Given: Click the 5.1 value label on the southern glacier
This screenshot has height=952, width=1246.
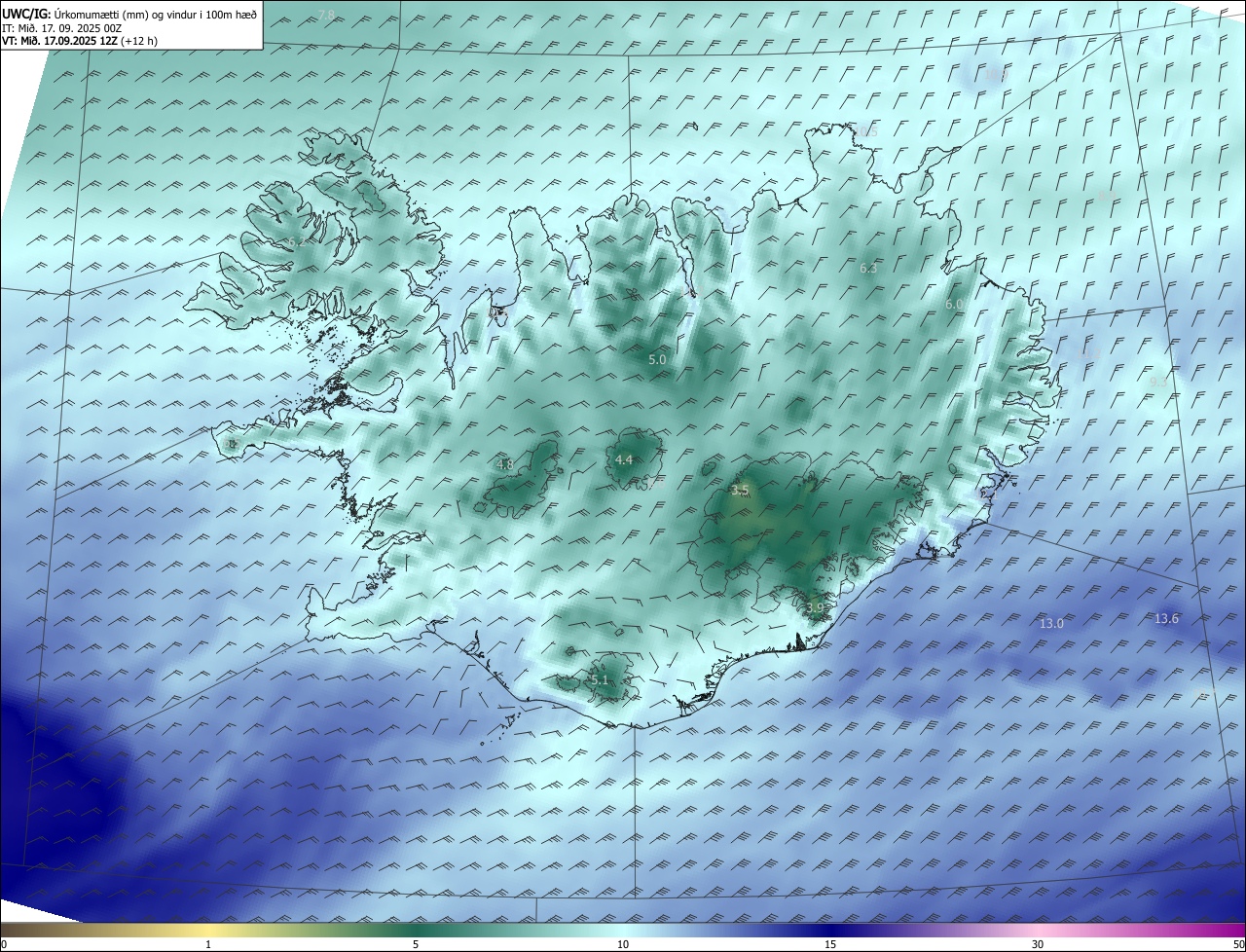Looking at the screenshot, I should (599, 679).
